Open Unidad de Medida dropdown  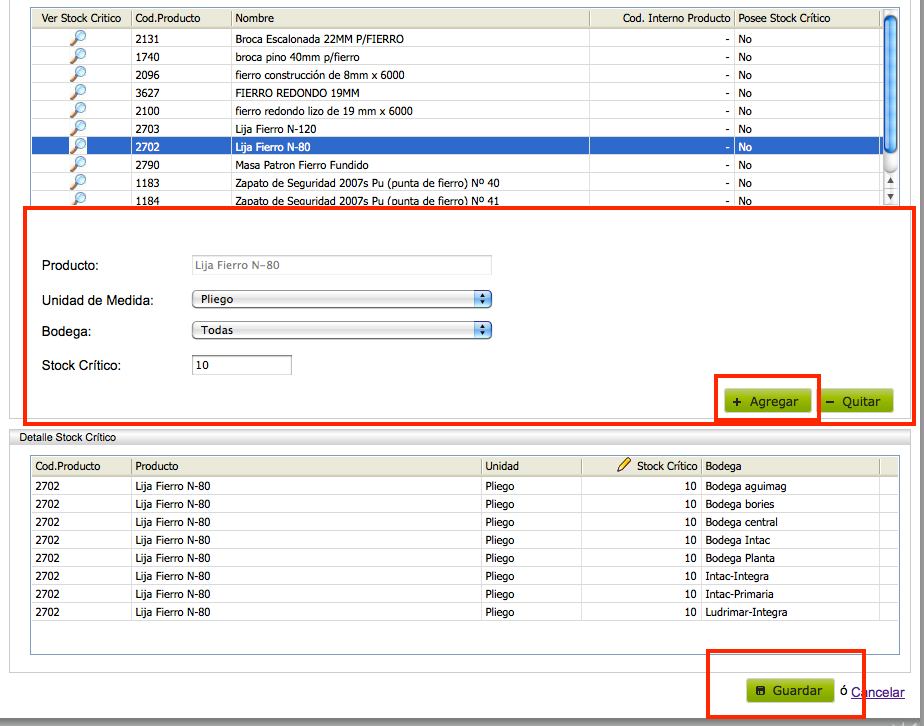[x=342, y=299]
